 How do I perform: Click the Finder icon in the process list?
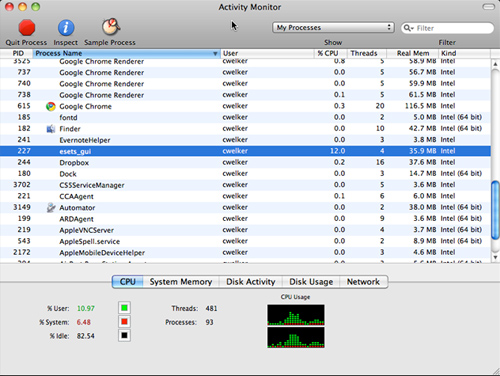pos(51,129)
